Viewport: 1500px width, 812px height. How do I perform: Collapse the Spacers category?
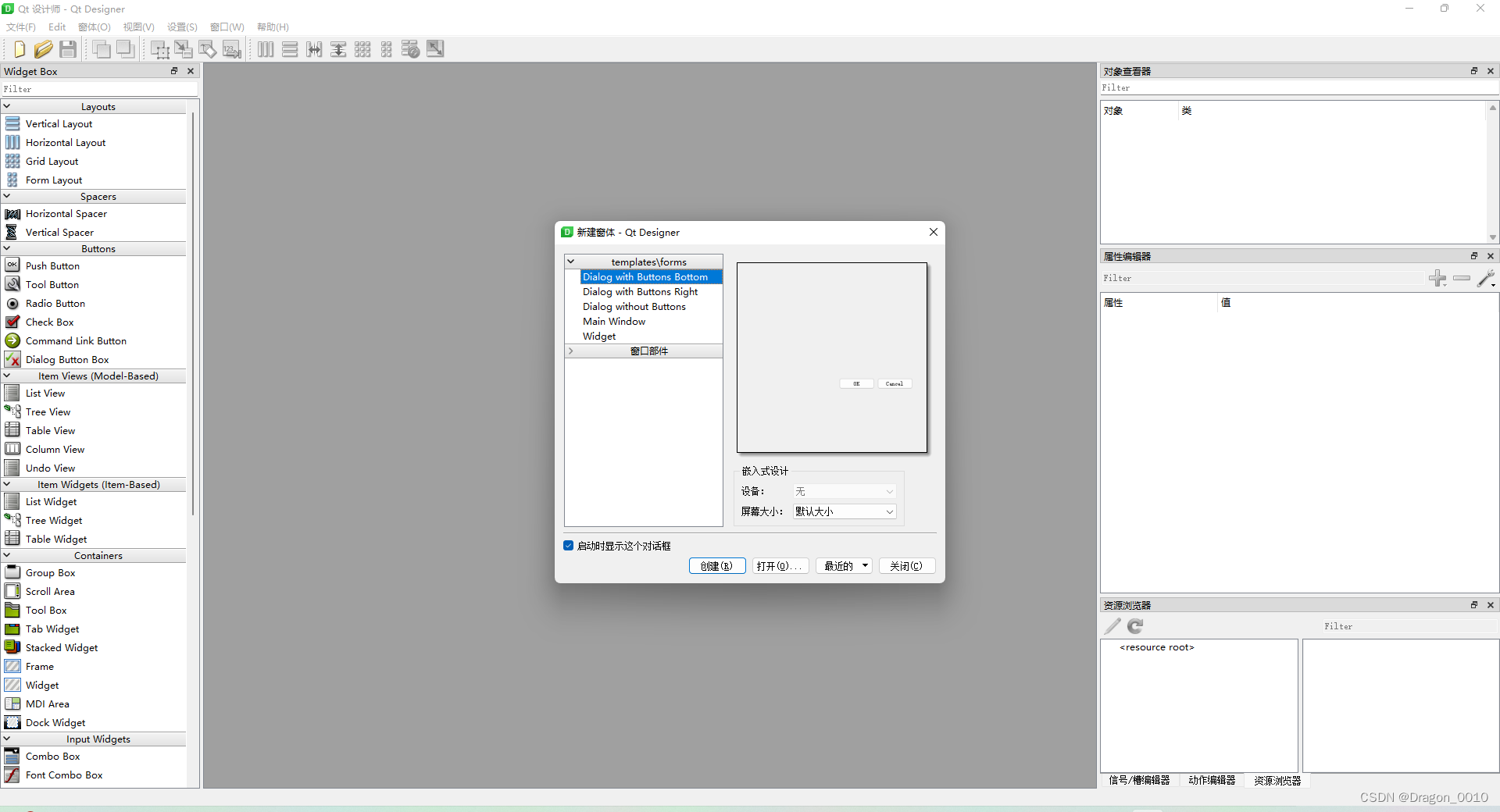pos(7,196)
